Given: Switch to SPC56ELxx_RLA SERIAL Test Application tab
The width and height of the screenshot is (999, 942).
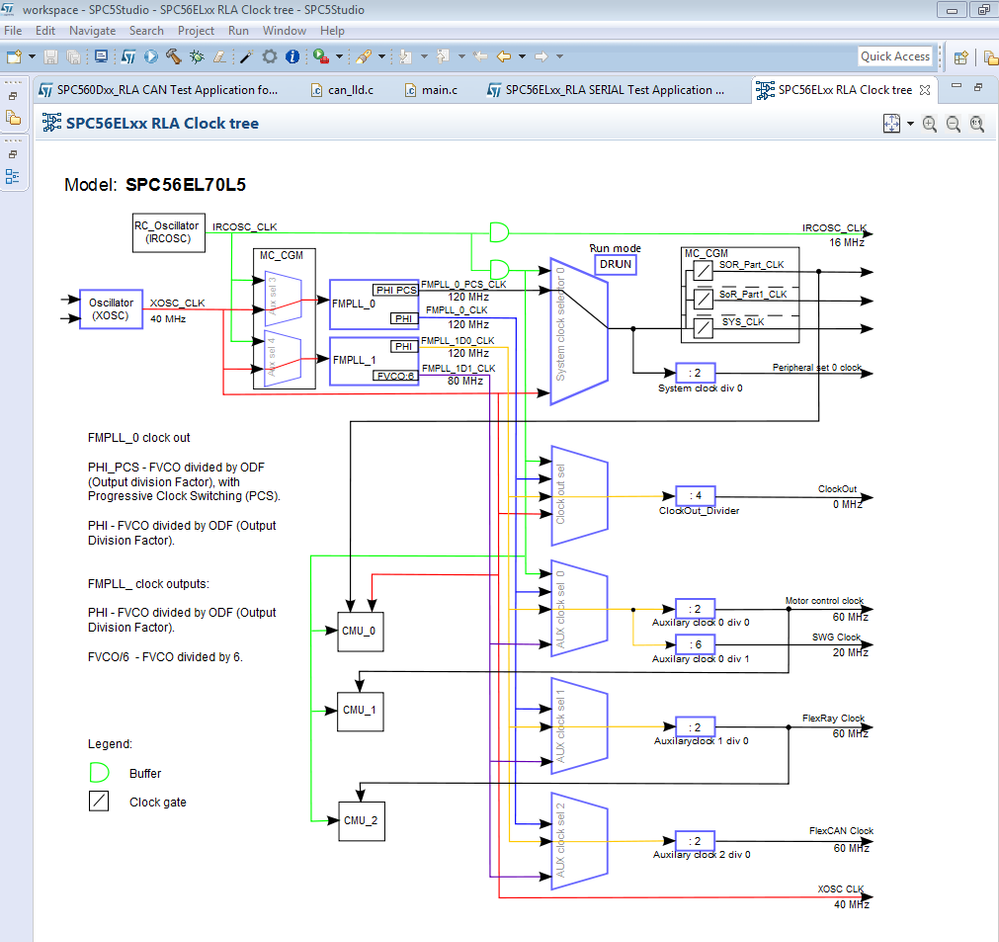Looking at the screenshot, I should click(x=606, y=90).
